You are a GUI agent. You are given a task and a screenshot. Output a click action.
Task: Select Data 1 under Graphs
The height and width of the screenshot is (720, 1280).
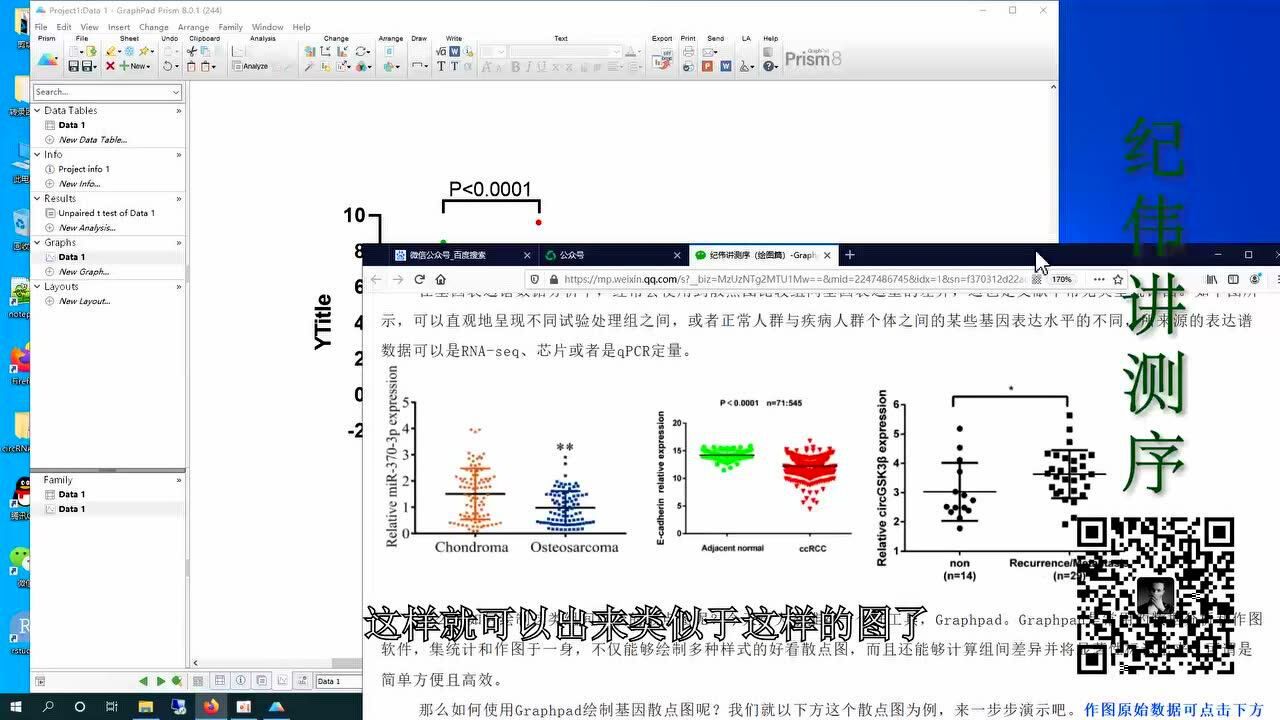pyautogui.click(x=71, y=257)
